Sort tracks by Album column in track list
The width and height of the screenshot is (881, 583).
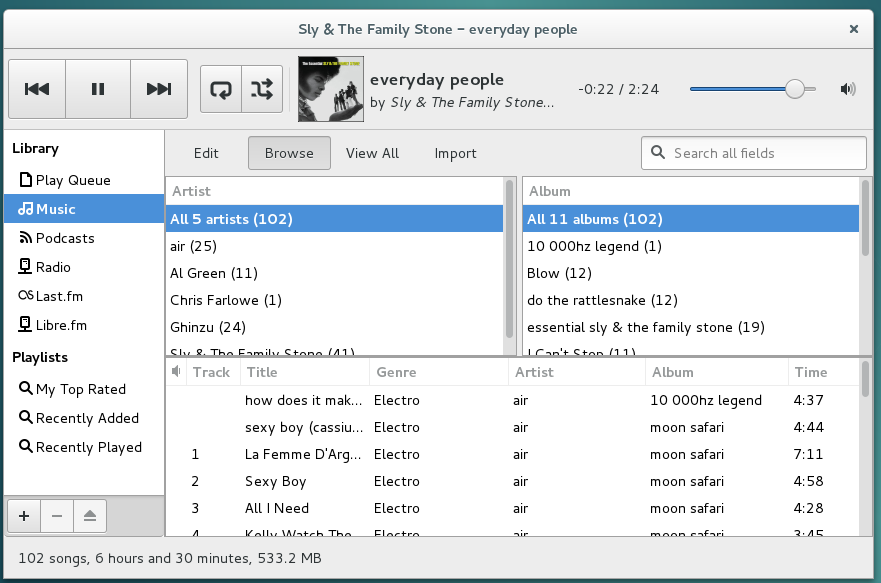717,372
